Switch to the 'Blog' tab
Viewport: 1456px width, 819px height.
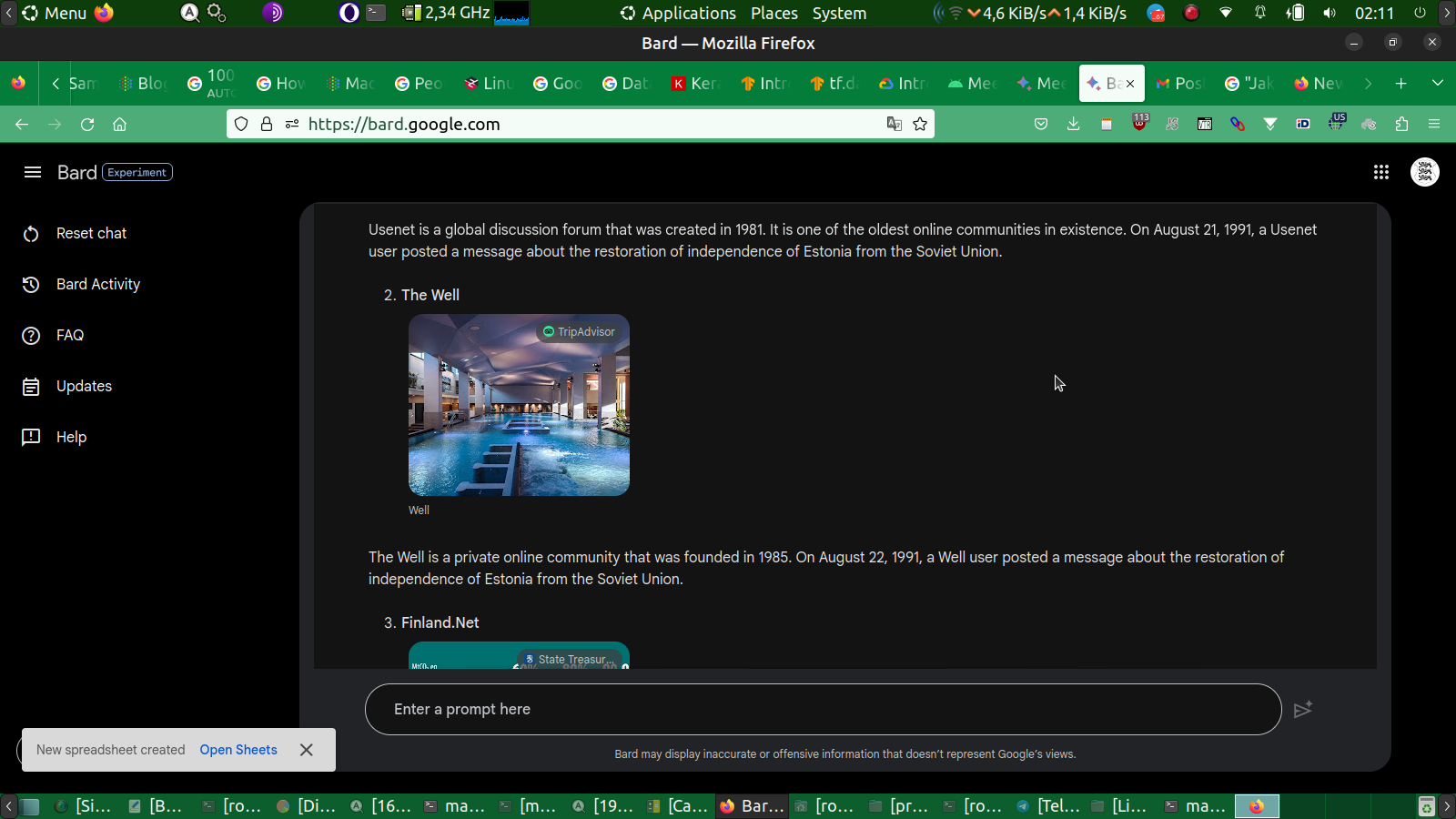click(x=144, y=84)
